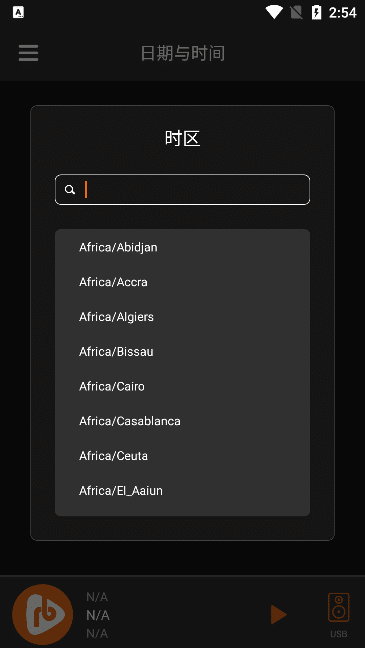This screenshot has height=648, width=365.
Task: Start playback with the play button
Action: (x=279, y=615)
